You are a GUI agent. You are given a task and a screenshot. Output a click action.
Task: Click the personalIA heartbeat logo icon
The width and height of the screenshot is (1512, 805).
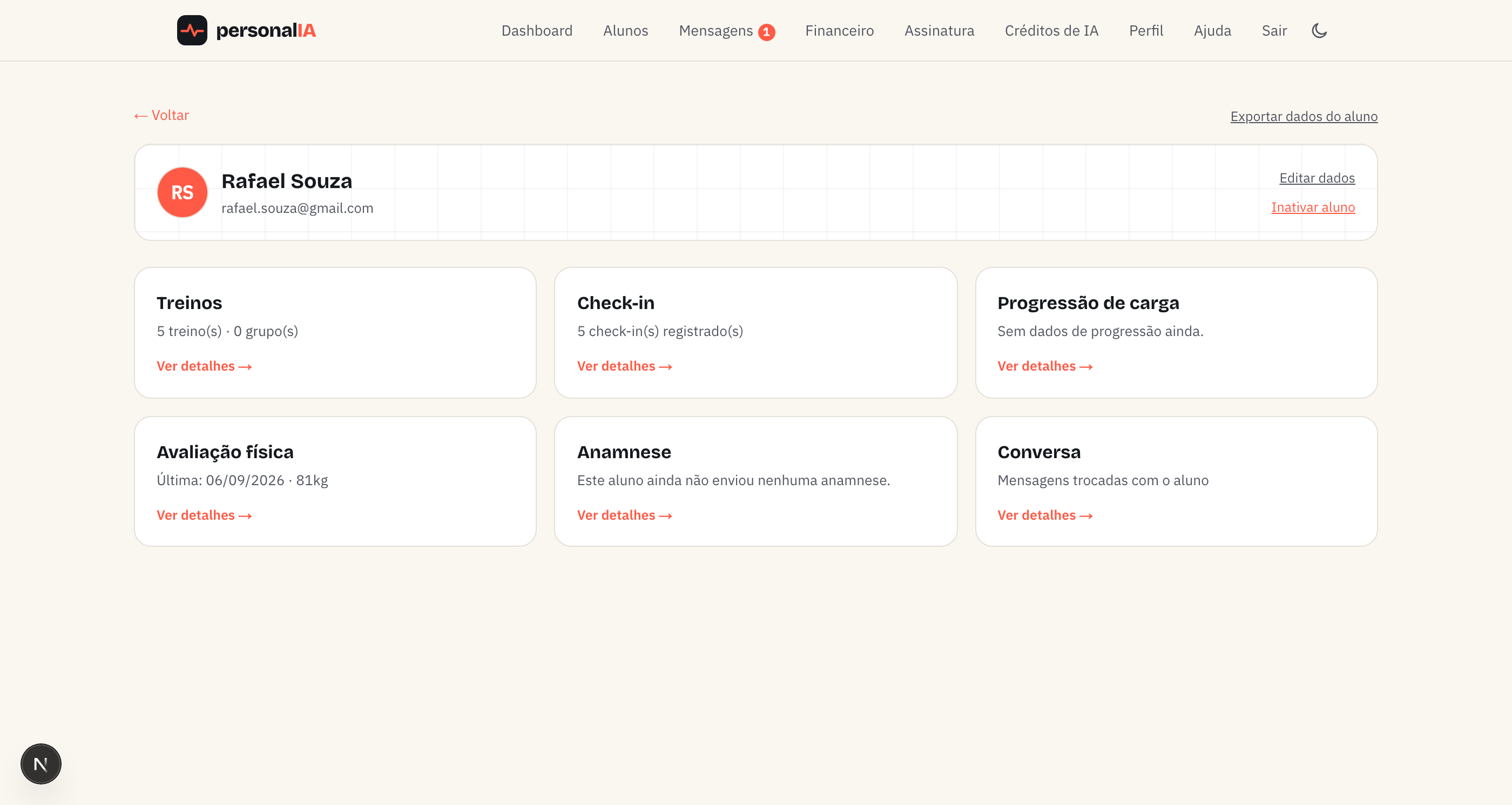click(192, 31)
